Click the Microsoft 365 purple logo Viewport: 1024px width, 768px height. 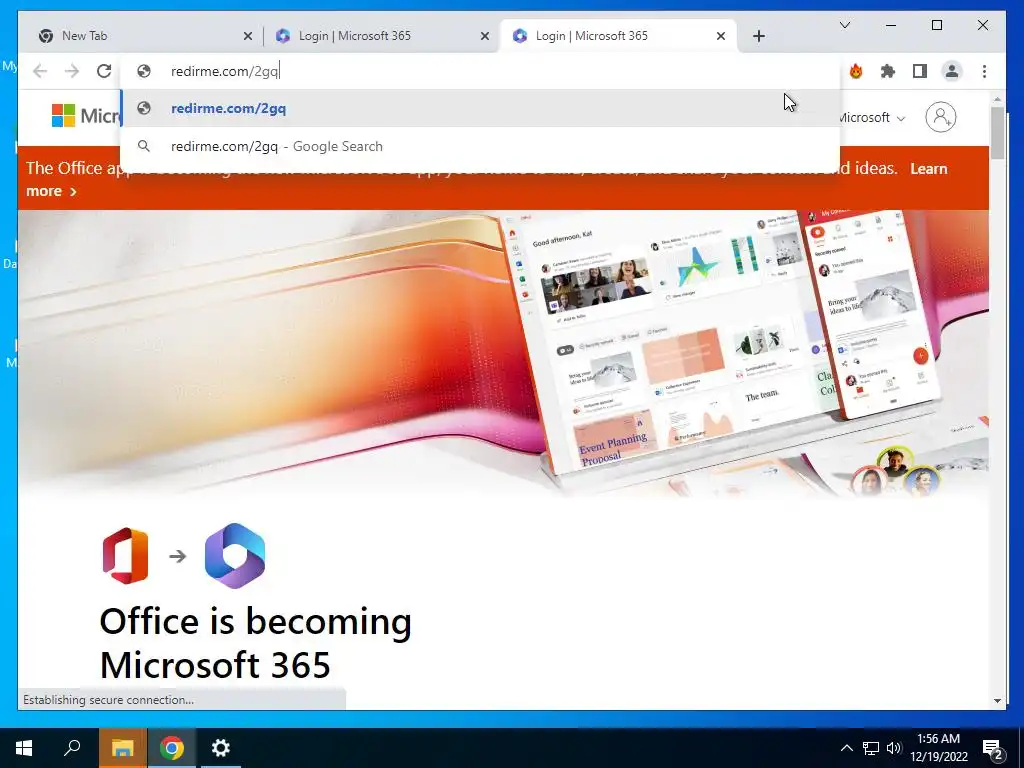pyautogui.click(x=235, y=556)
